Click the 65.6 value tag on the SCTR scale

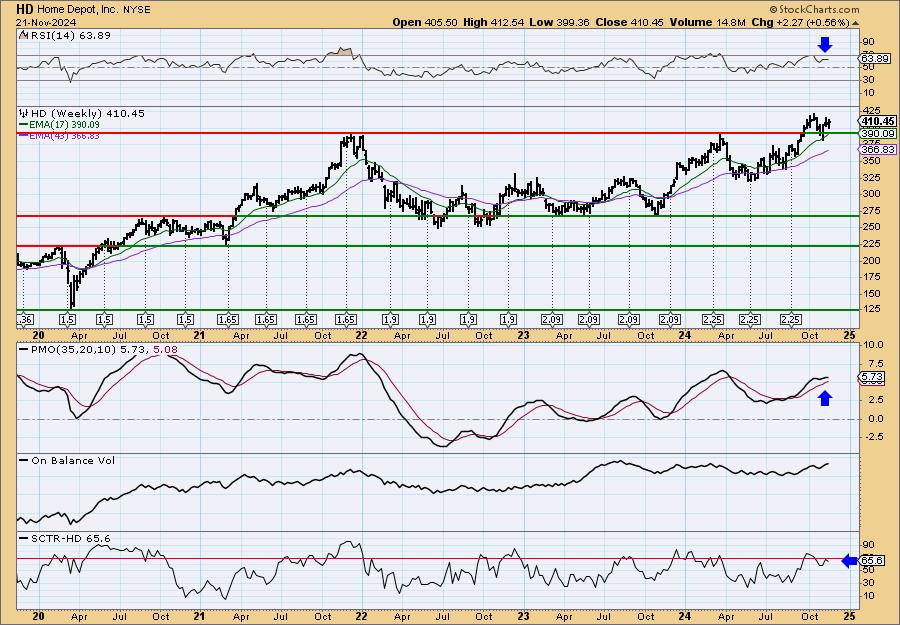872,561
